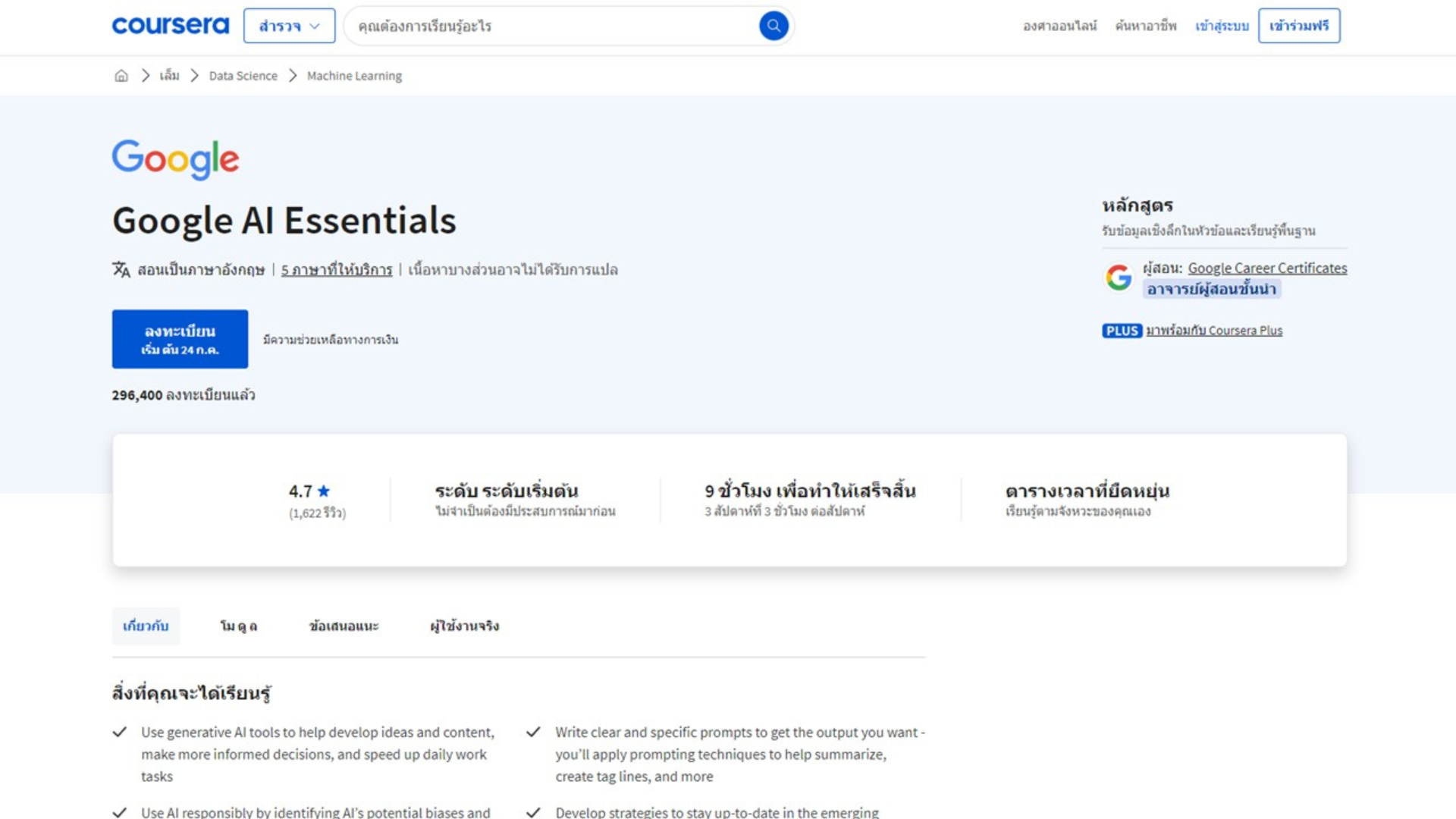
Task: Open the สำรวจ explore dropdown
Action: pos(289,26)
